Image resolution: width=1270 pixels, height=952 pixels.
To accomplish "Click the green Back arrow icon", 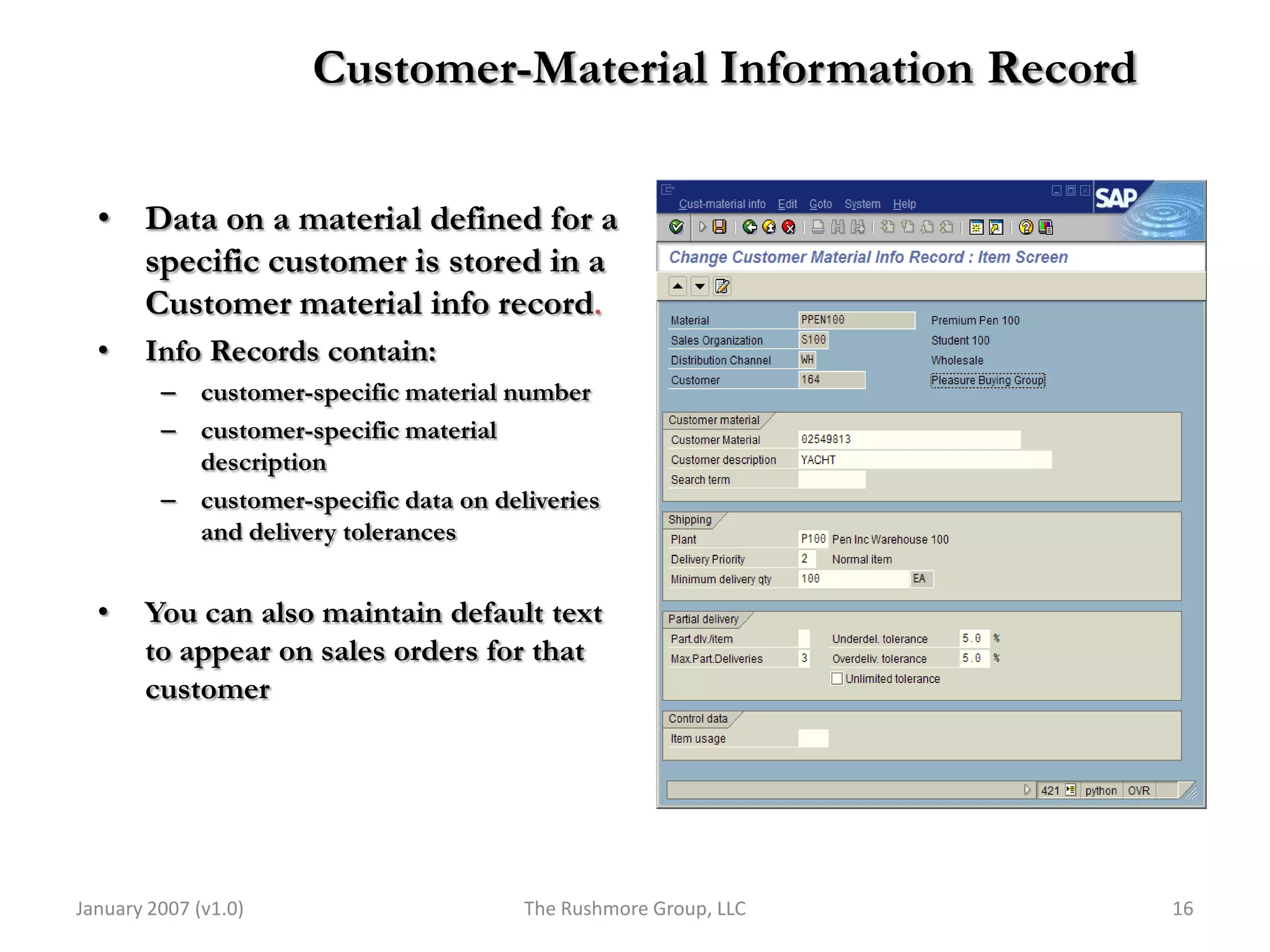I will click(x=750, y=227).
